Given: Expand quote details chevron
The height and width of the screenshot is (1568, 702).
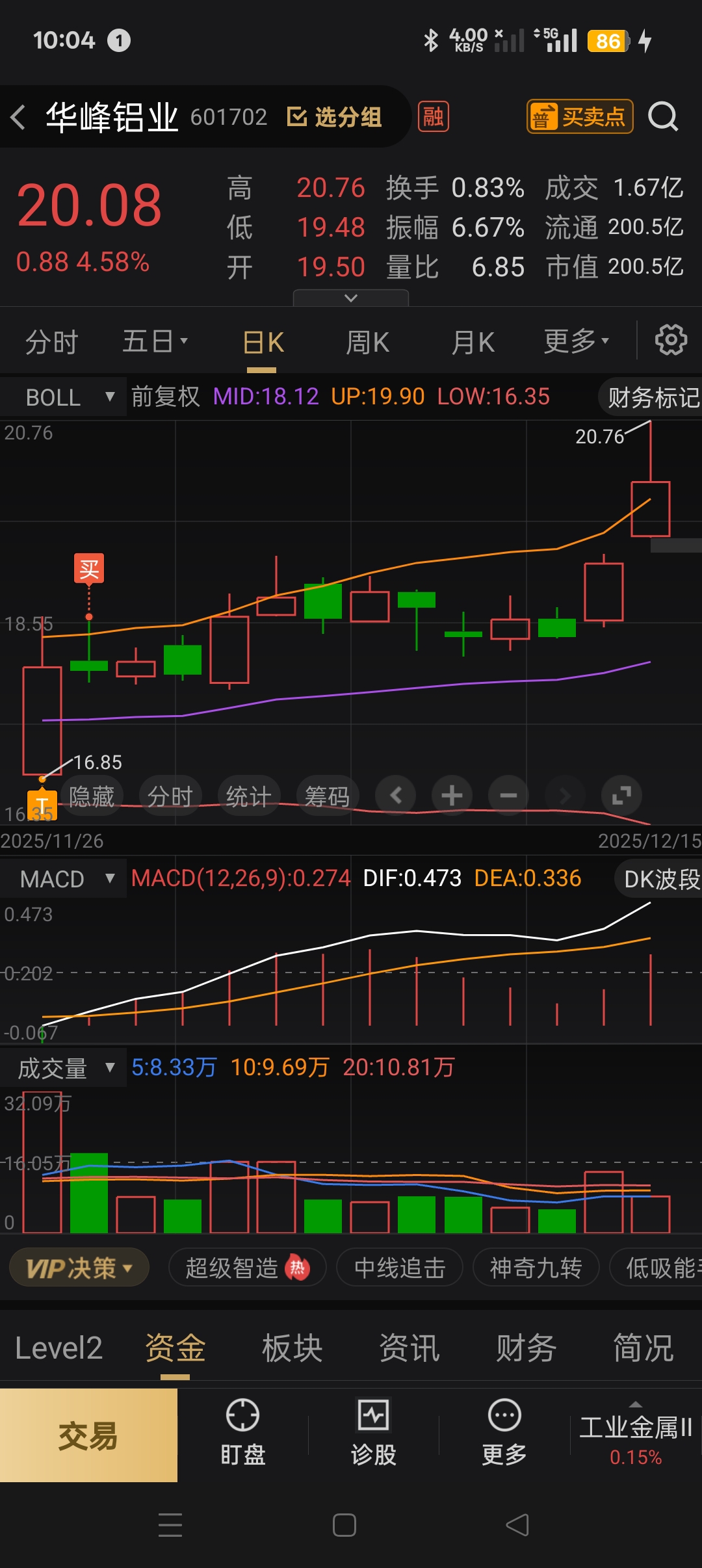Looking at the screenshot, I should pos(351,298).
